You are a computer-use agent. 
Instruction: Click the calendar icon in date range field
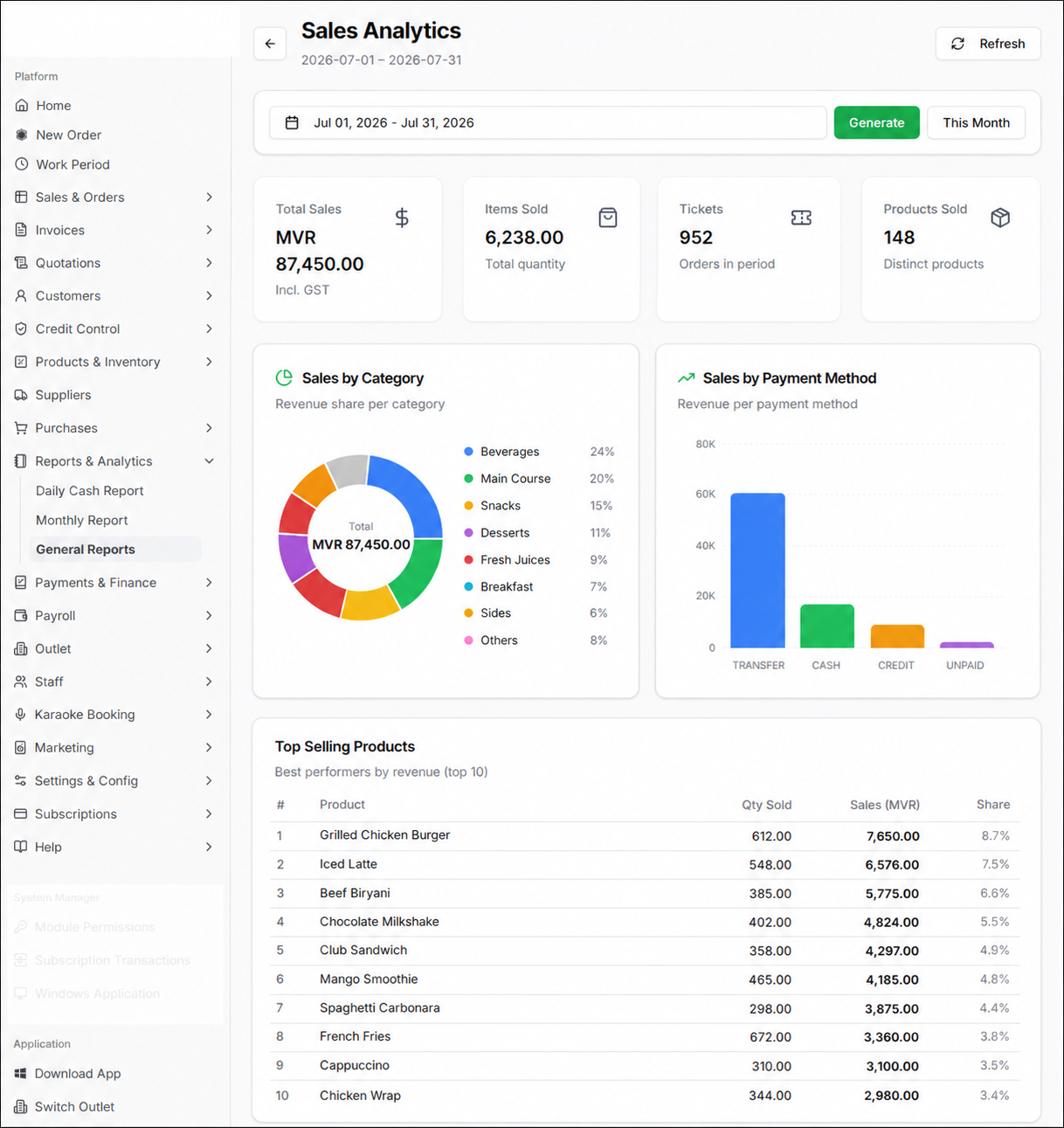[292, 123]
